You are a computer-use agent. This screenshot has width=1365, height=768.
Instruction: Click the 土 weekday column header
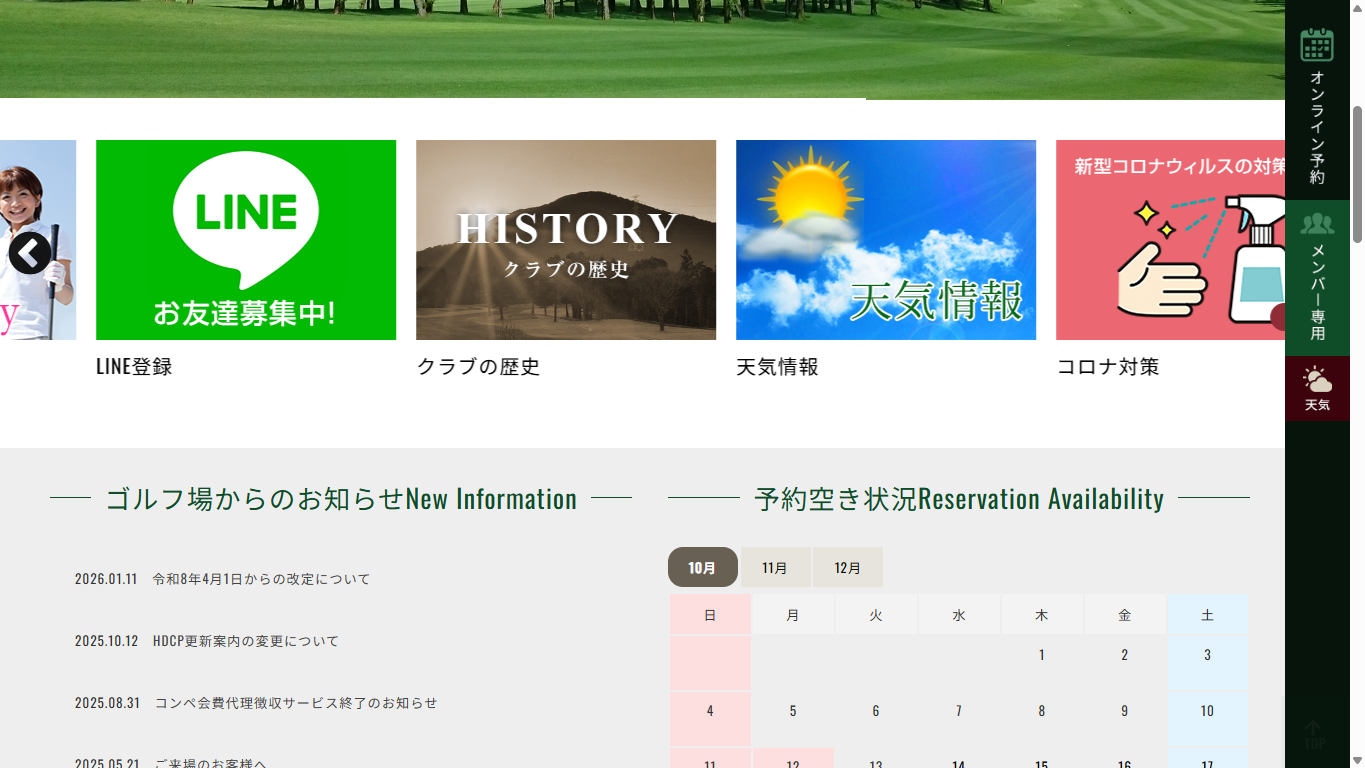coord(1207,615)
